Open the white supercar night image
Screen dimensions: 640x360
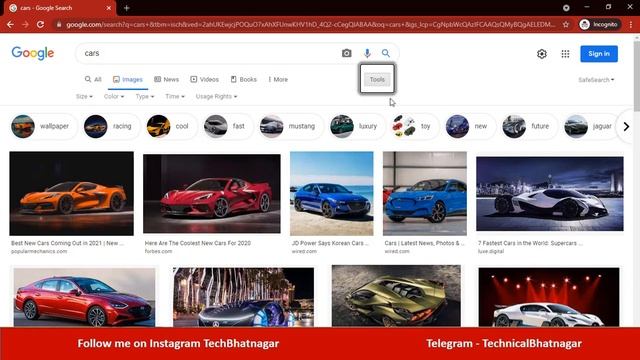(x=550, y=194)
